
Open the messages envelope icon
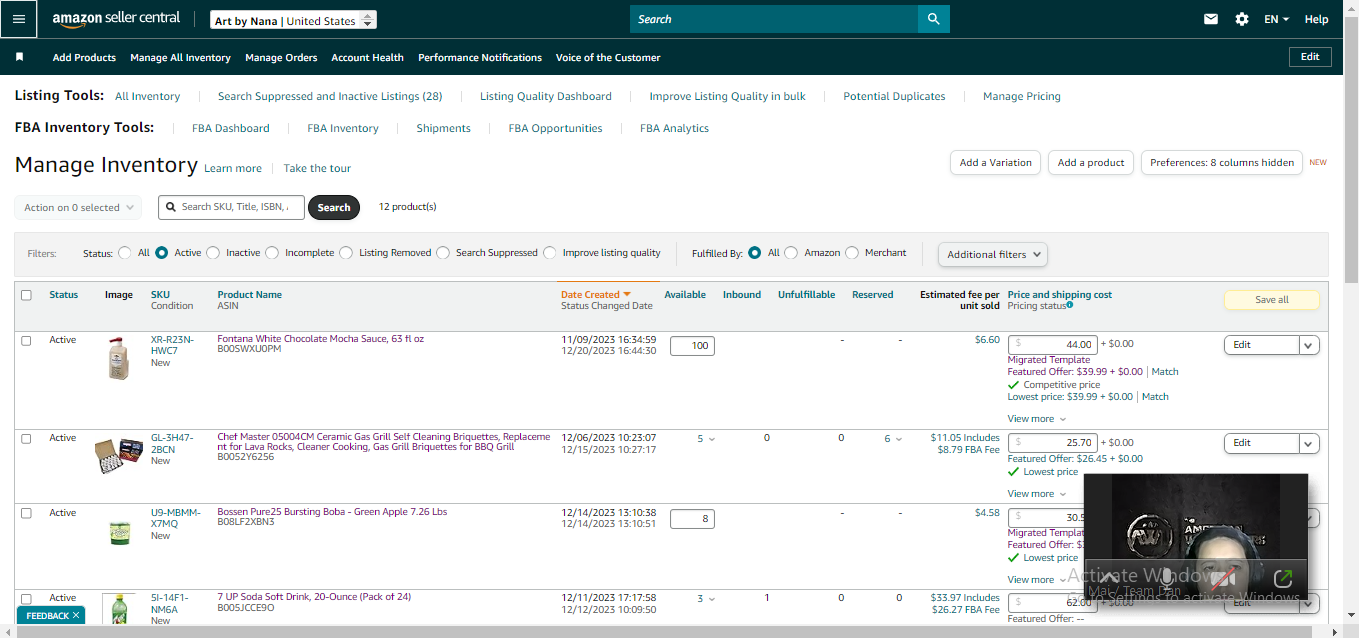(x=1211, y=19)
